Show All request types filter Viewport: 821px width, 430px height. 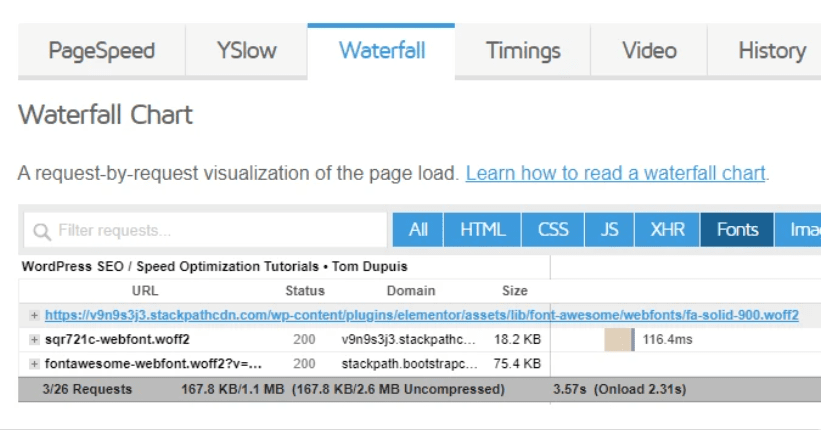coord(418,230)
